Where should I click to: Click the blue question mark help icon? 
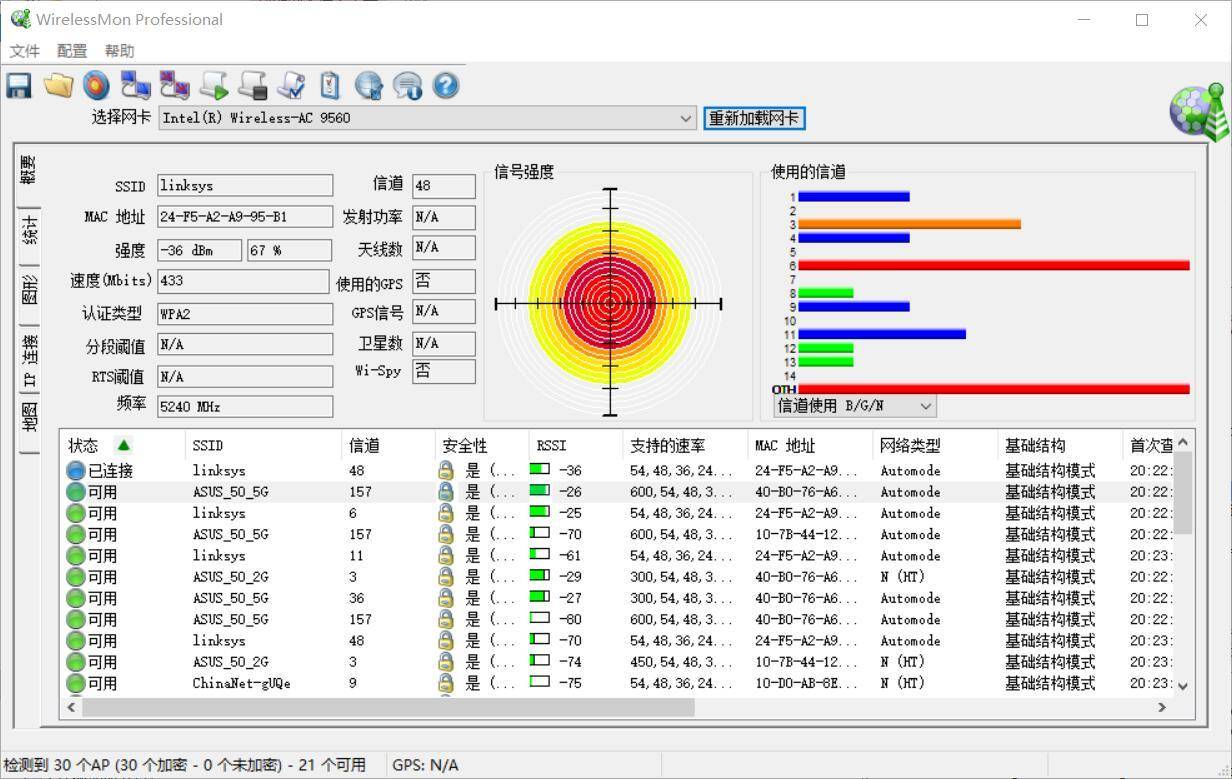click(x=445, y=85)
